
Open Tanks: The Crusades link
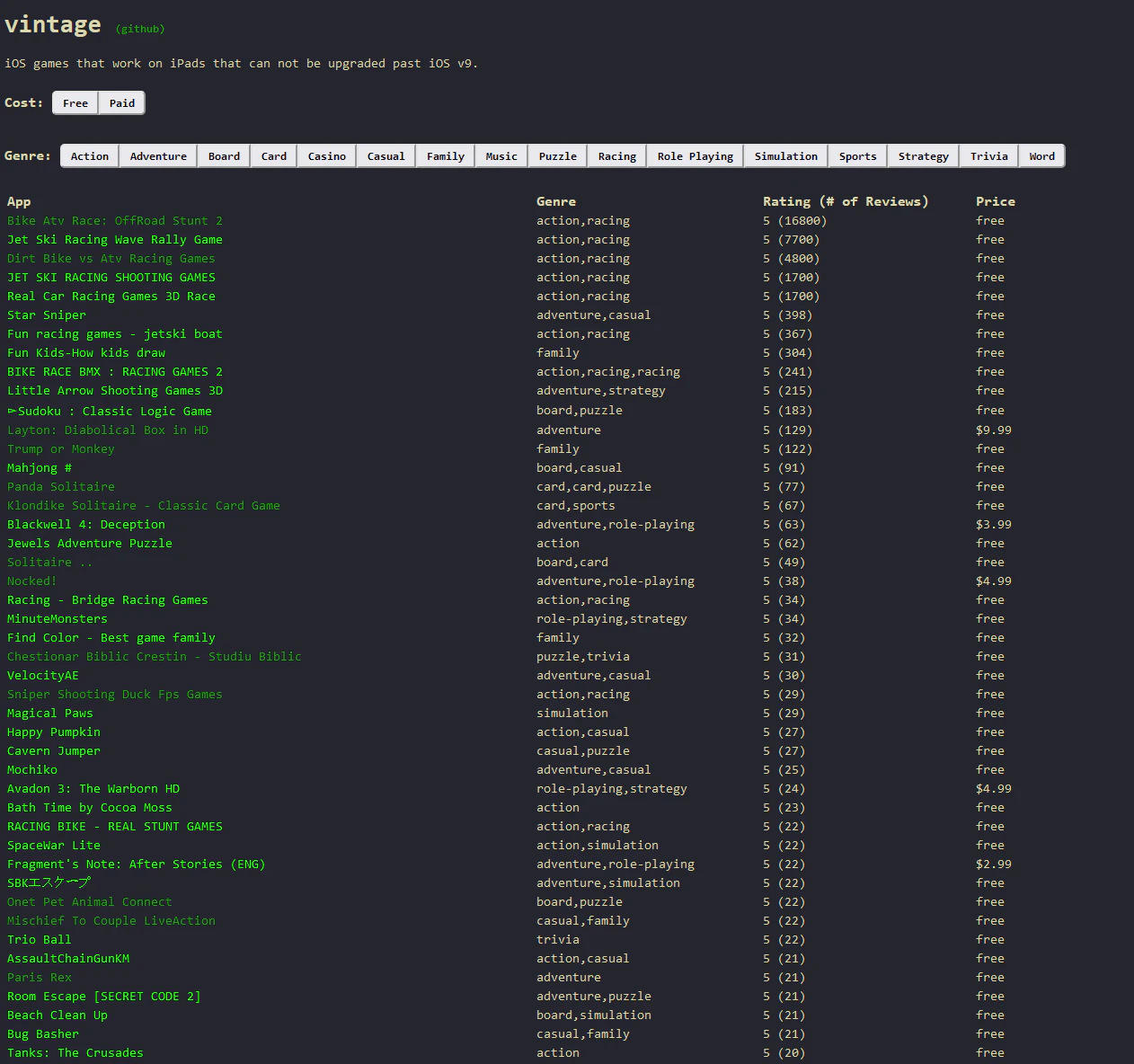pos(75,1053)
